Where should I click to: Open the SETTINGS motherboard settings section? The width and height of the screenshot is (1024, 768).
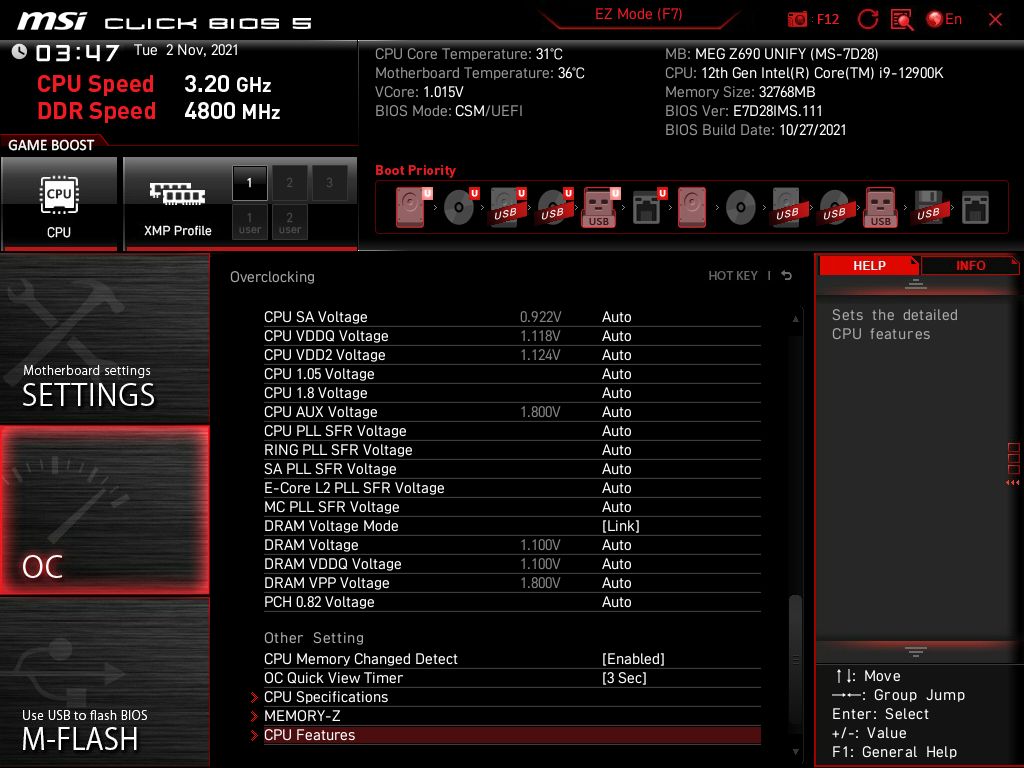(104, 338)
